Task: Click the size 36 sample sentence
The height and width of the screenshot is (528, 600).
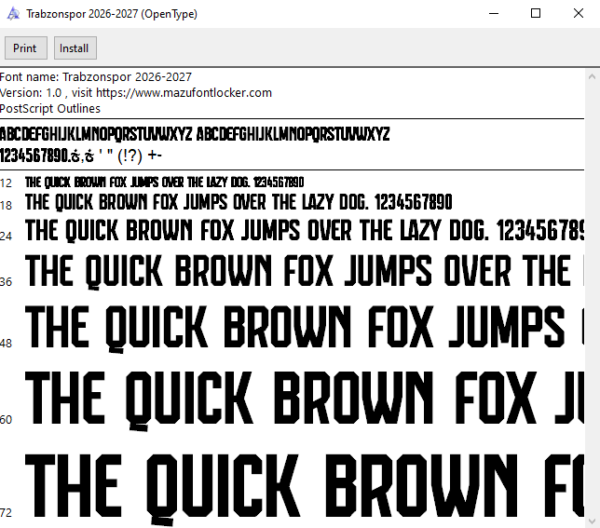Action: tap(305, 271)
